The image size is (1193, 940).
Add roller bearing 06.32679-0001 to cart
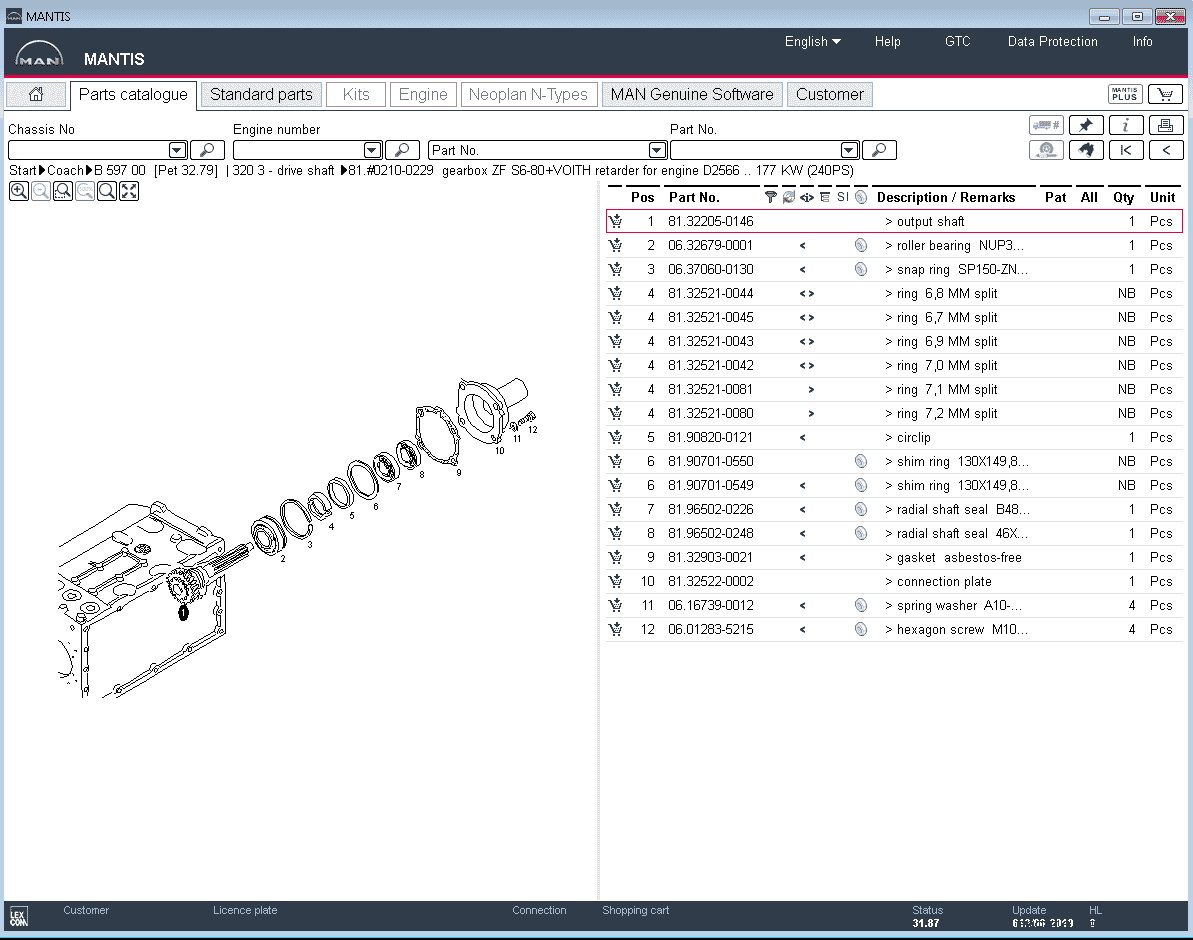[616, 245]
